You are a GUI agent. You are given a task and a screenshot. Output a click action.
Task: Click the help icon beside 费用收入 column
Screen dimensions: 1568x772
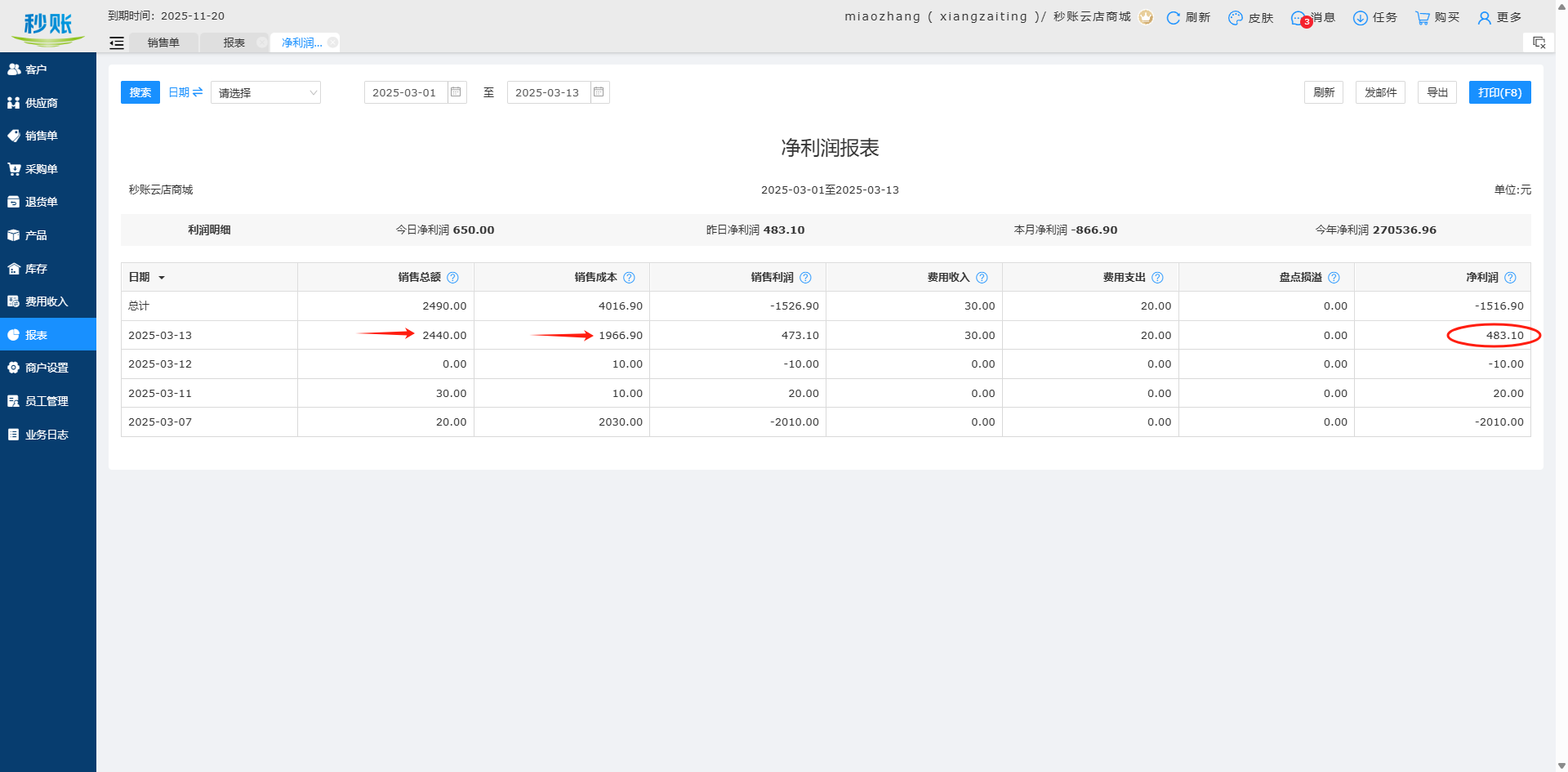pos(982,278)
